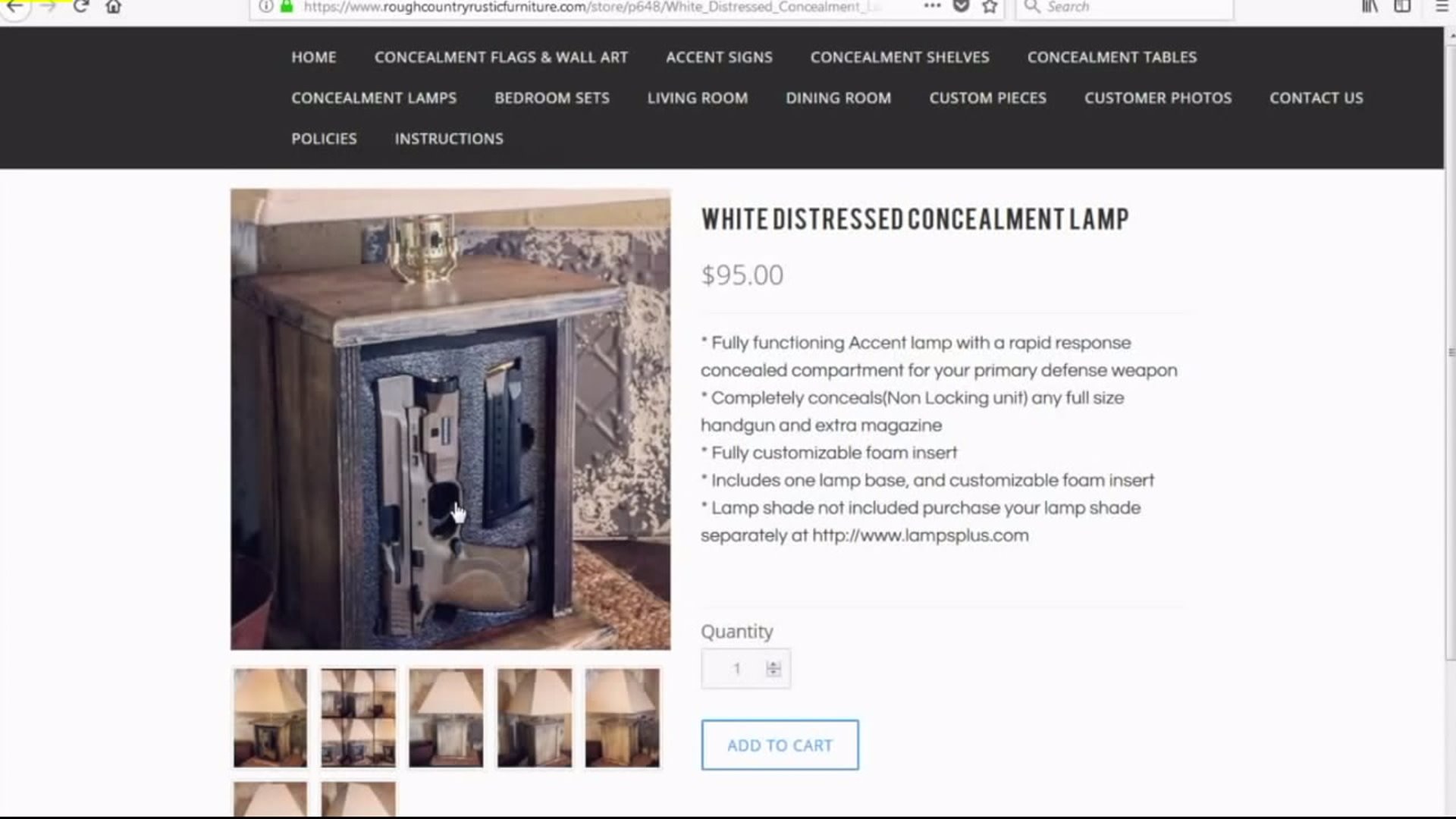Viewport: 1456px width, 819px height.
Task: Go to the Bedroom Sets page
Action: point(552,98)
